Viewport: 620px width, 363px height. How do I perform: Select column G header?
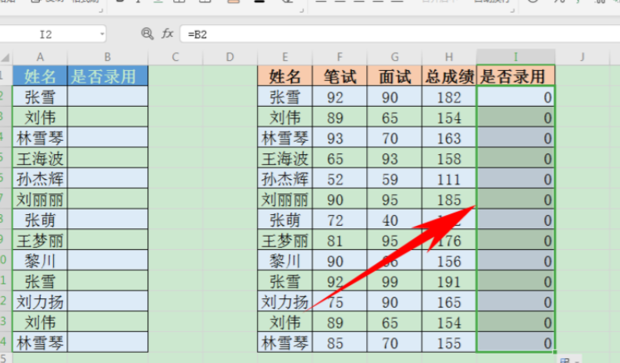click(x=394, y=57)
